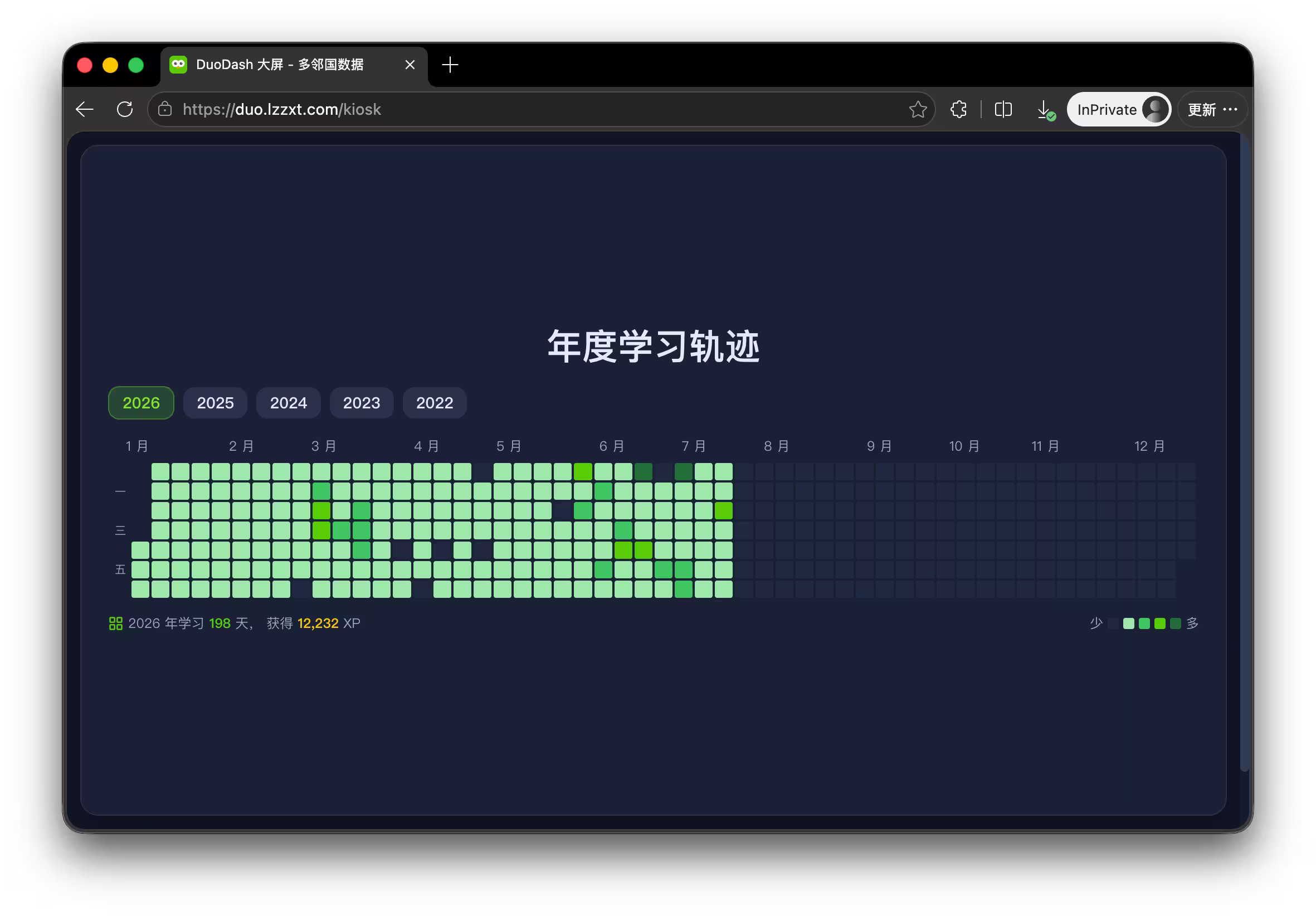Click the 三 weekday row label
The width and height of the screenshot is (1316, 916).
click(x=120, y=530)
